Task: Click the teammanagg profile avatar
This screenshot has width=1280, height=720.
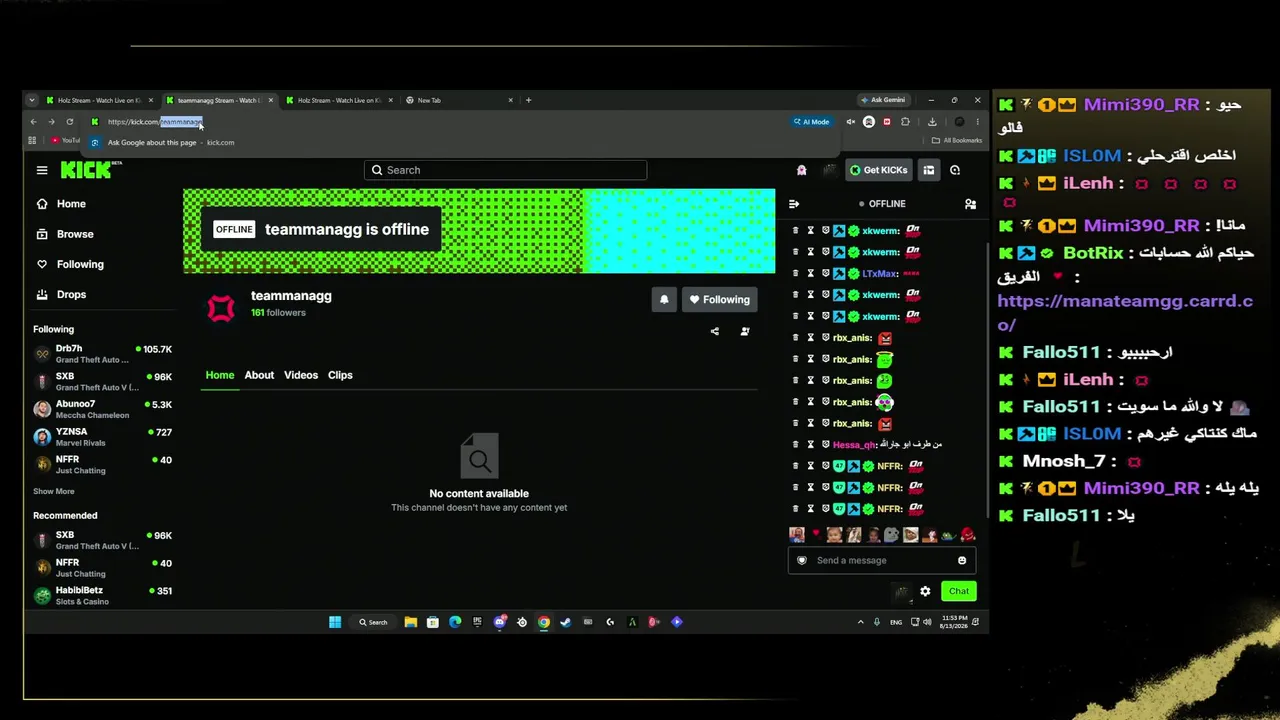Action: [221, 308]
